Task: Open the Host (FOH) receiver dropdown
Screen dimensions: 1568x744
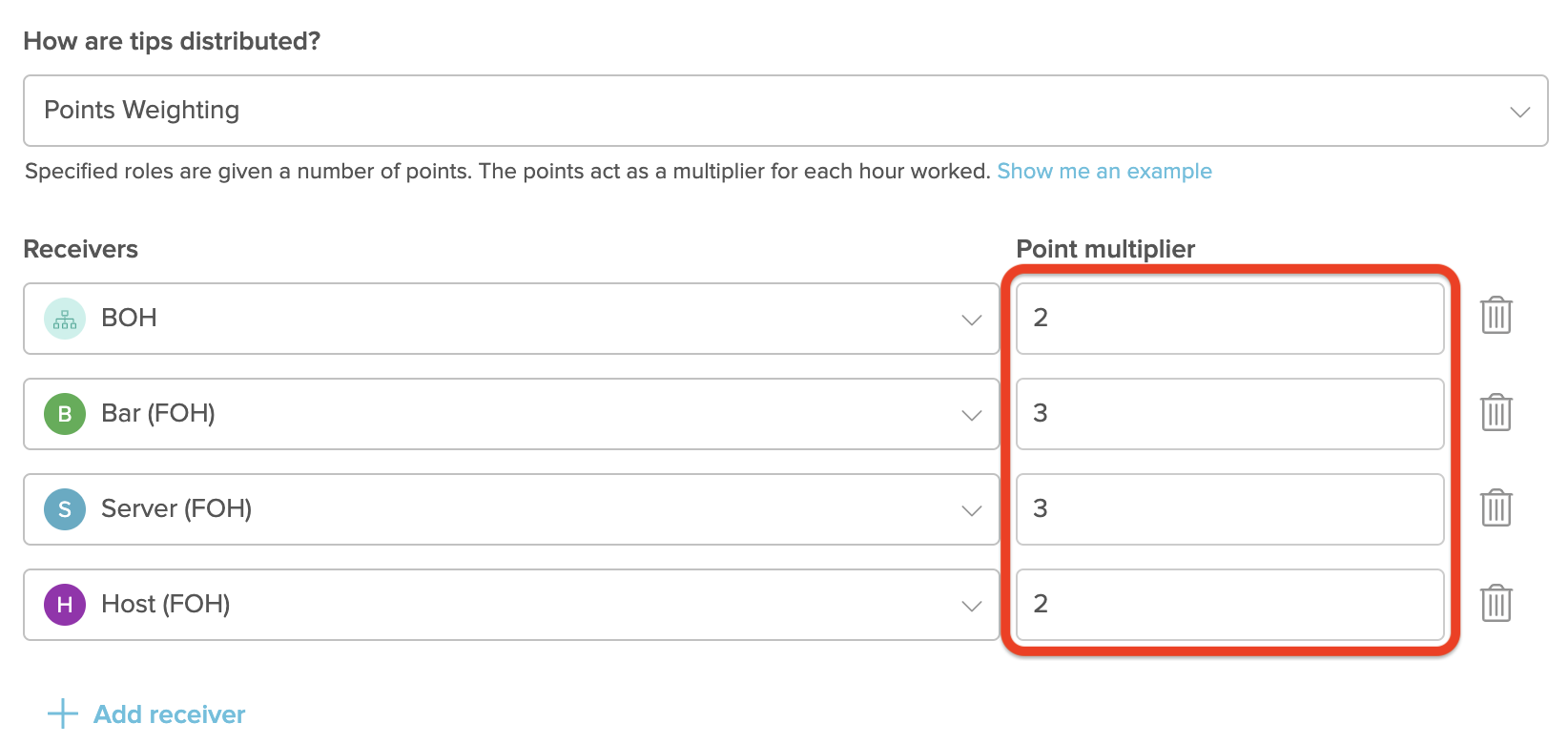Action: (x=971, y=605)
